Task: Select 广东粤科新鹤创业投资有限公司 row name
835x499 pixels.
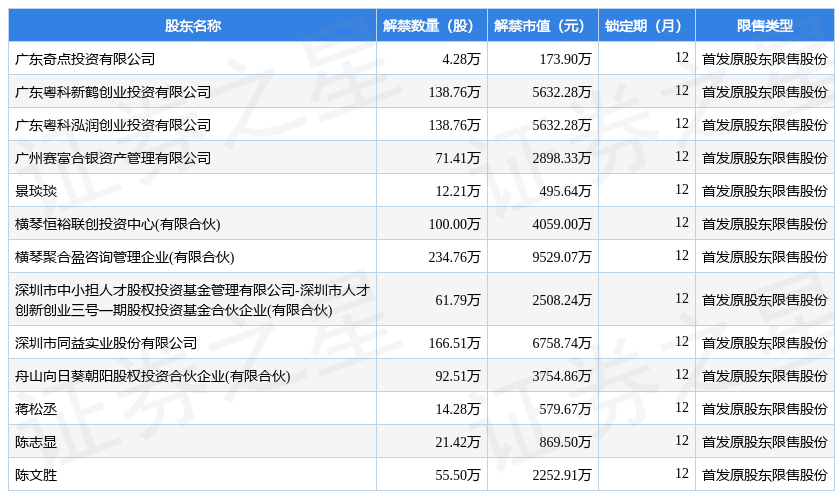Action: (x=113, y=92)
